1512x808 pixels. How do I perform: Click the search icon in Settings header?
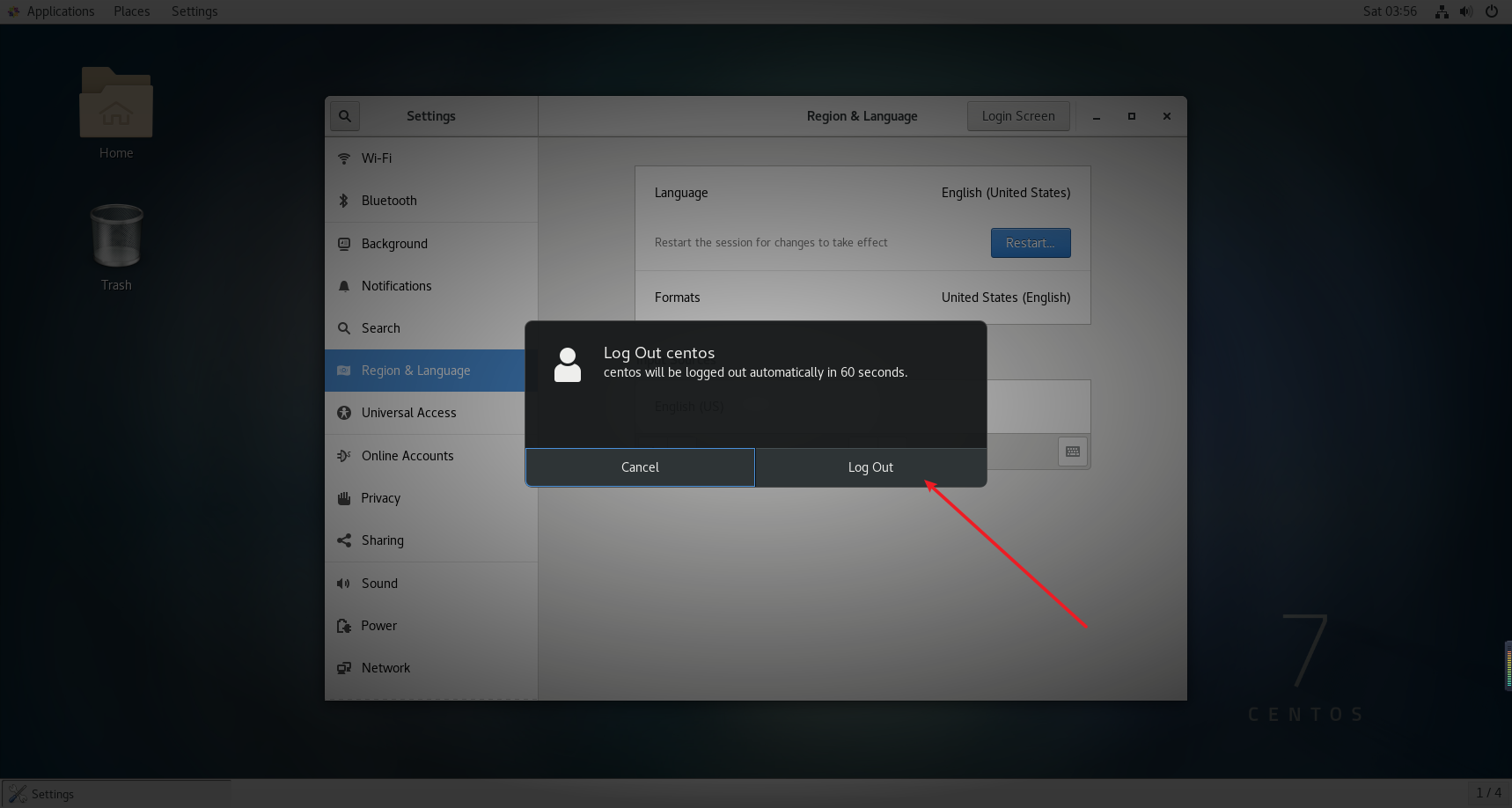click(x=345, y=116)
